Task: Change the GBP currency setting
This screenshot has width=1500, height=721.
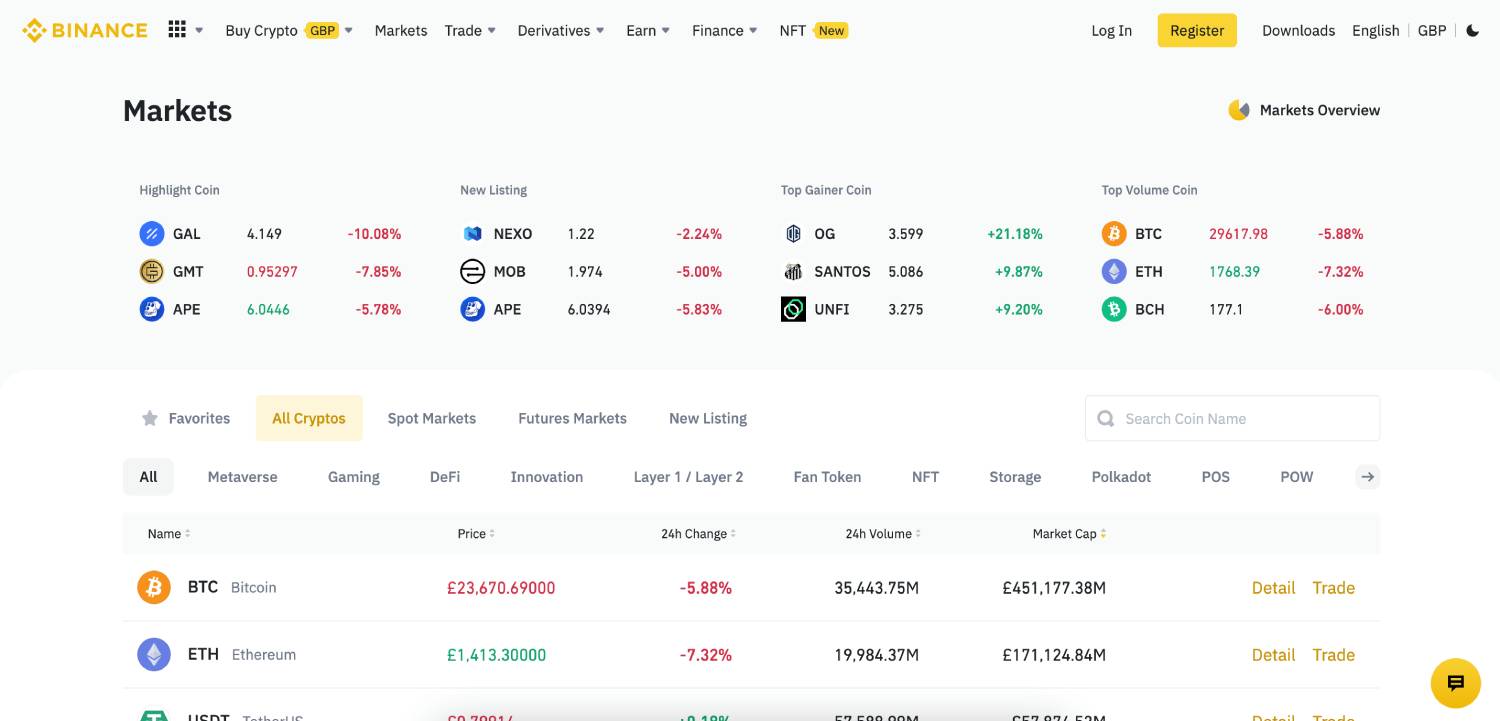Action: 1432,30
